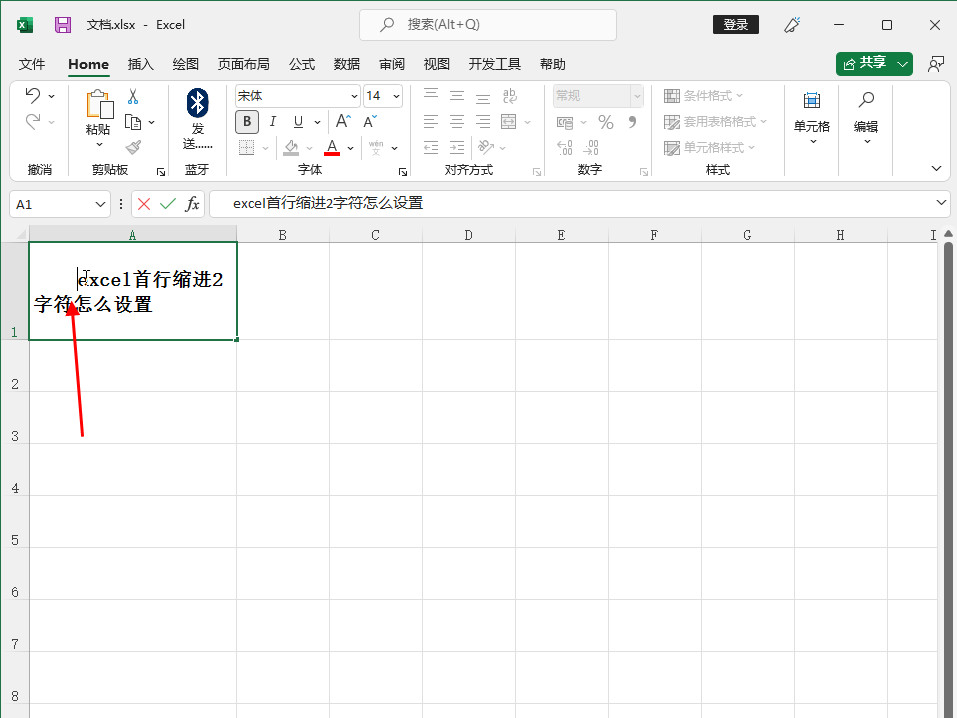Toggle middle vertical alignment
This screenshot has height=718, width=957.
(x=457, y=95)
